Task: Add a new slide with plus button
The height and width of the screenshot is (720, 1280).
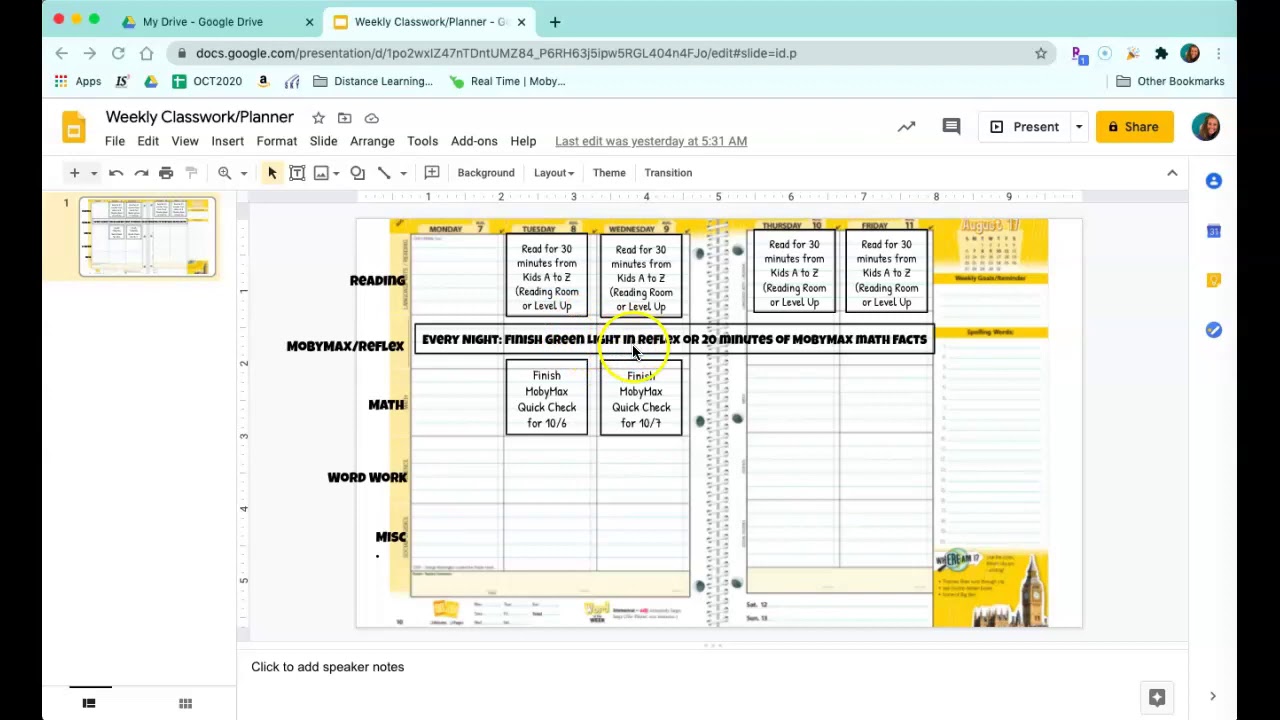Action: pyautogui.click(x=74, y=173)
